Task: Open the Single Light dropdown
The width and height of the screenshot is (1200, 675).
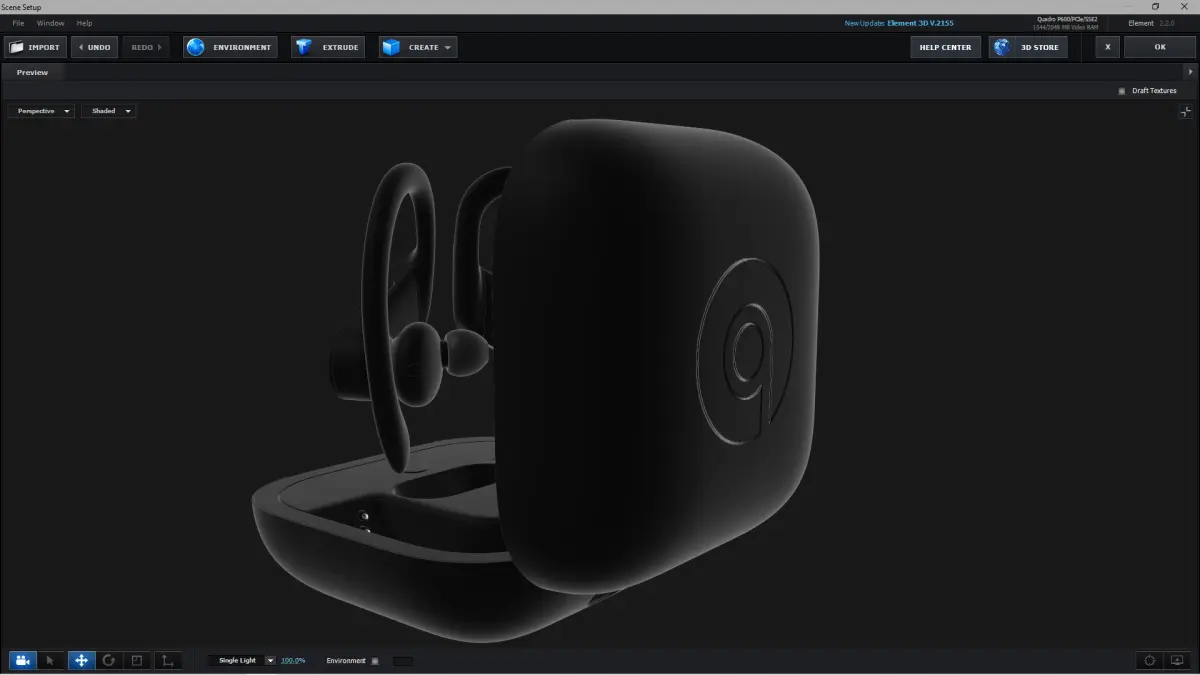Action: [241, 661]
